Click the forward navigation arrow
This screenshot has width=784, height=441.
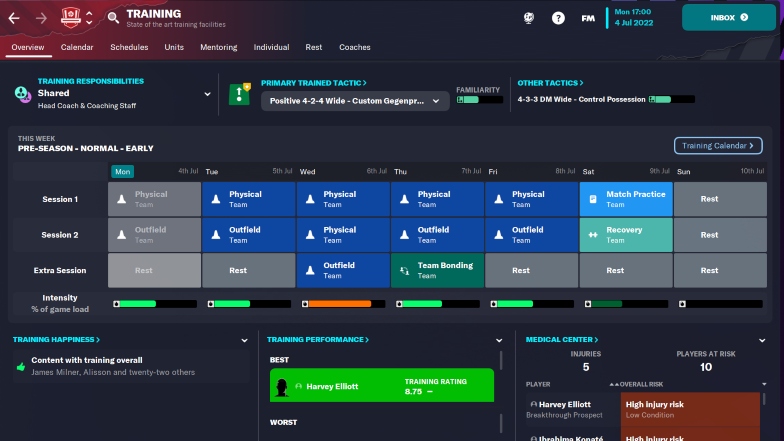(x=42, y=17)
